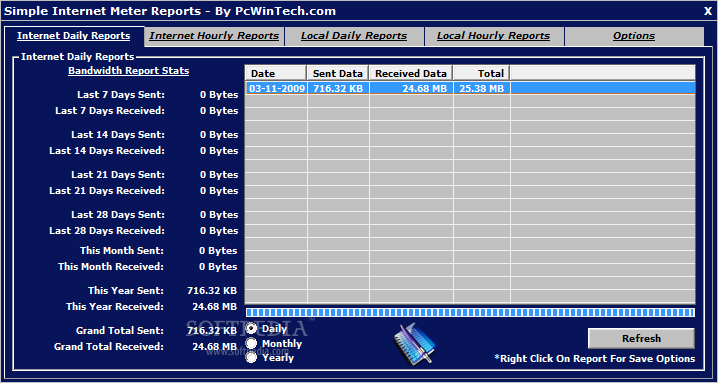This screenshot has height=383, width=718.
Task: Click the Last 7 Days Received label
Action: click(110, 111)
